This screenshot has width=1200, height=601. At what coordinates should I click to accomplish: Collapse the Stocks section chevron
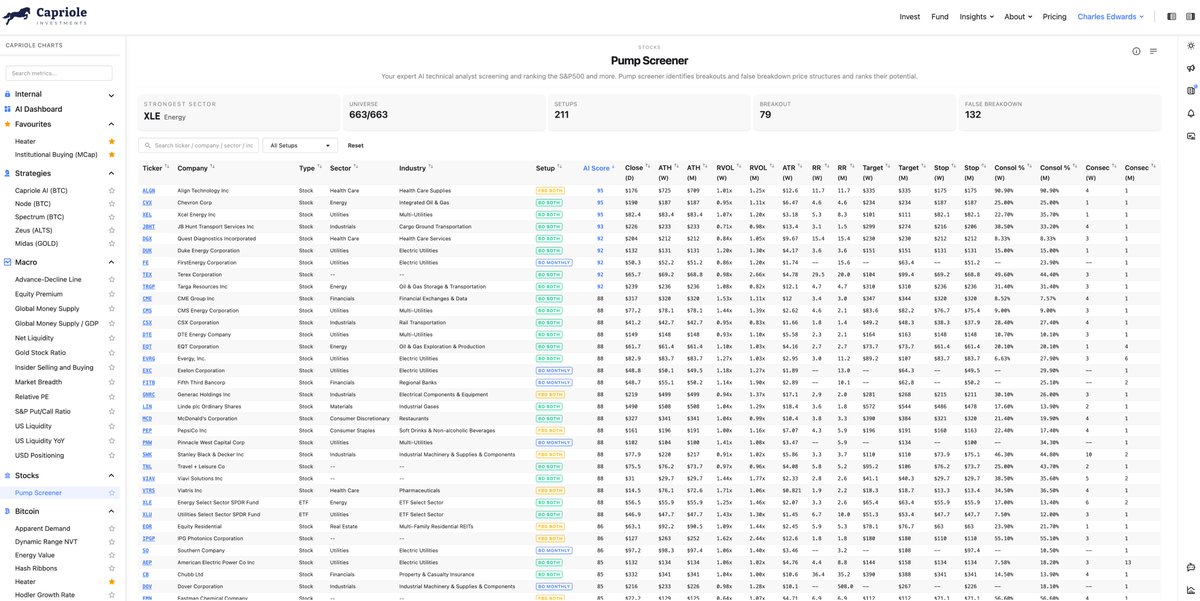point(113,476)
